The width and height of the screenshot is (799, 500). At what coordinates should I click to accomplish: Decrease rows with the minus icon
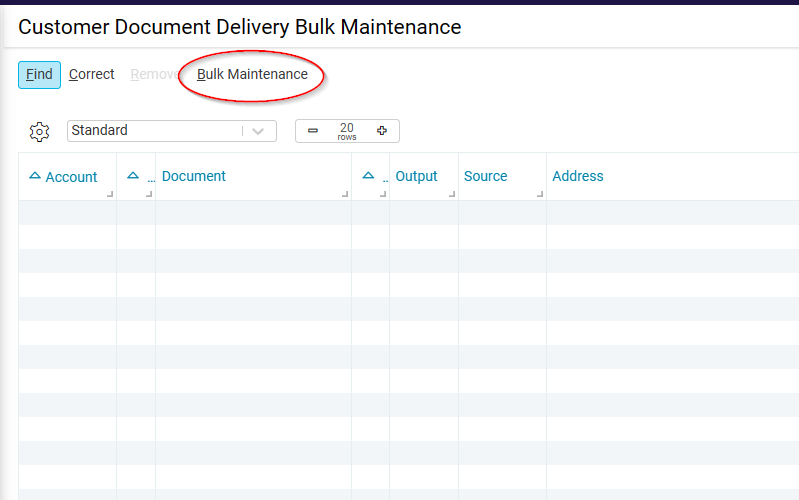[313, 131]
